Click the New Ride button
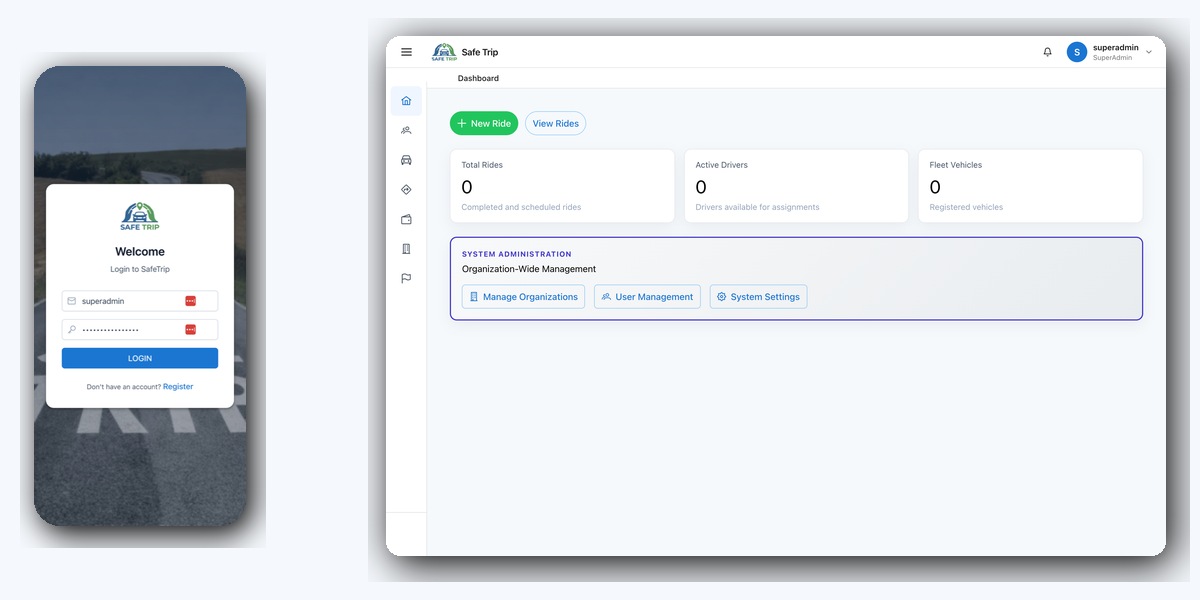Screen dimensions: 1200x600 pyautogui.click(x=484, y=123)
